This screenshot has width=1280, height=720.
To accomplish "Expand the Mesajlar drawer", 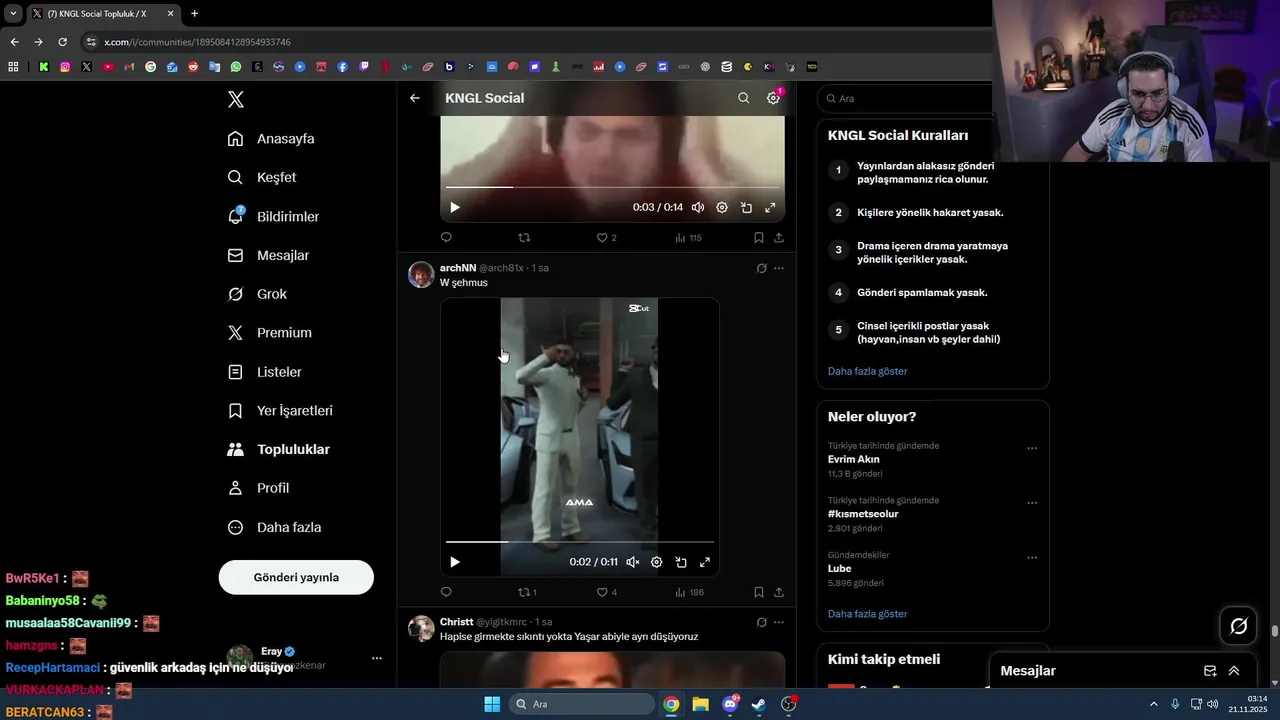I will coord(1234,671).
